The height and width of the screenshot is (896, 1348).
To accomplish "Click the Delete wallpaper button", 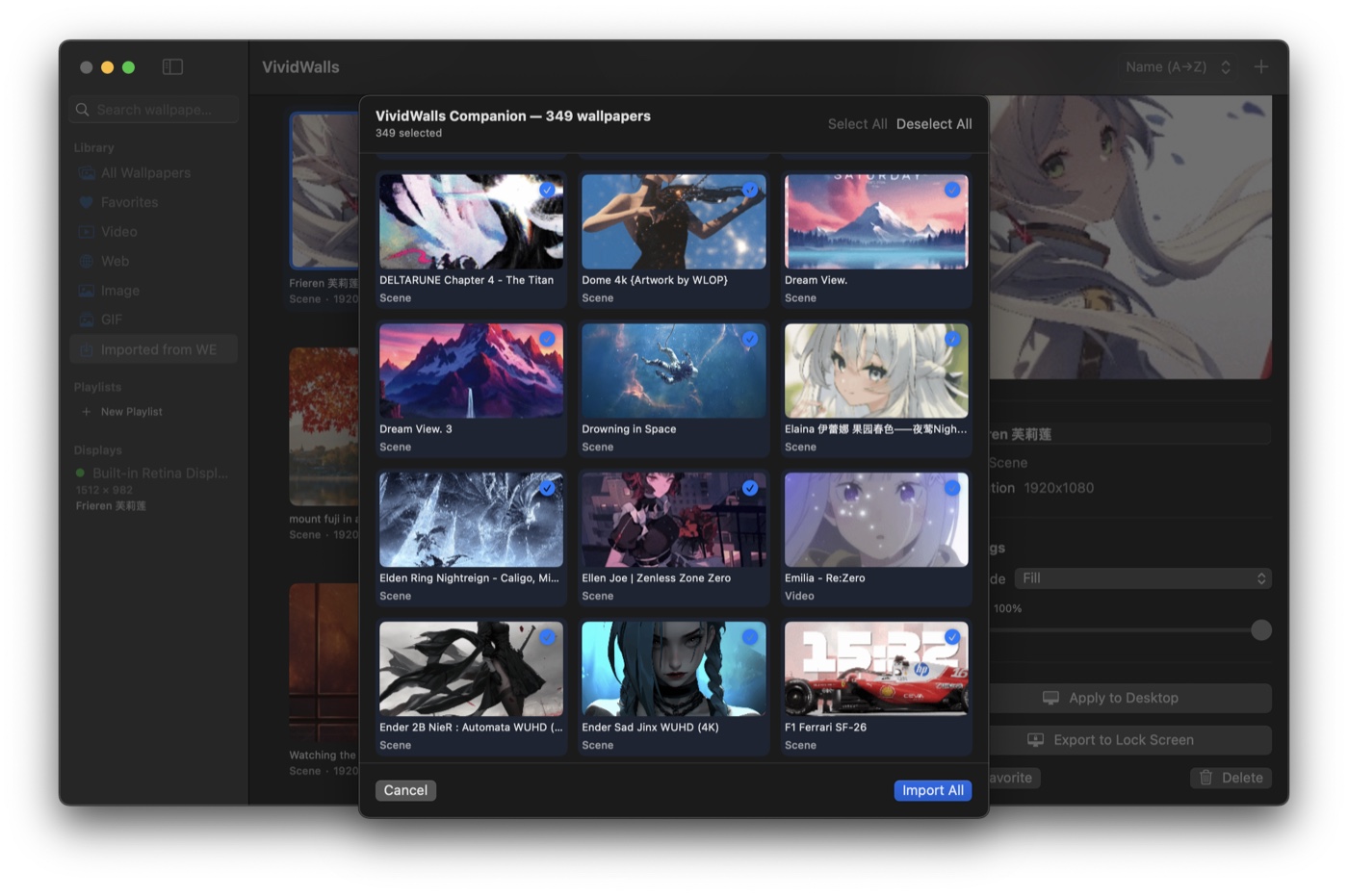I will [1231, 778].
